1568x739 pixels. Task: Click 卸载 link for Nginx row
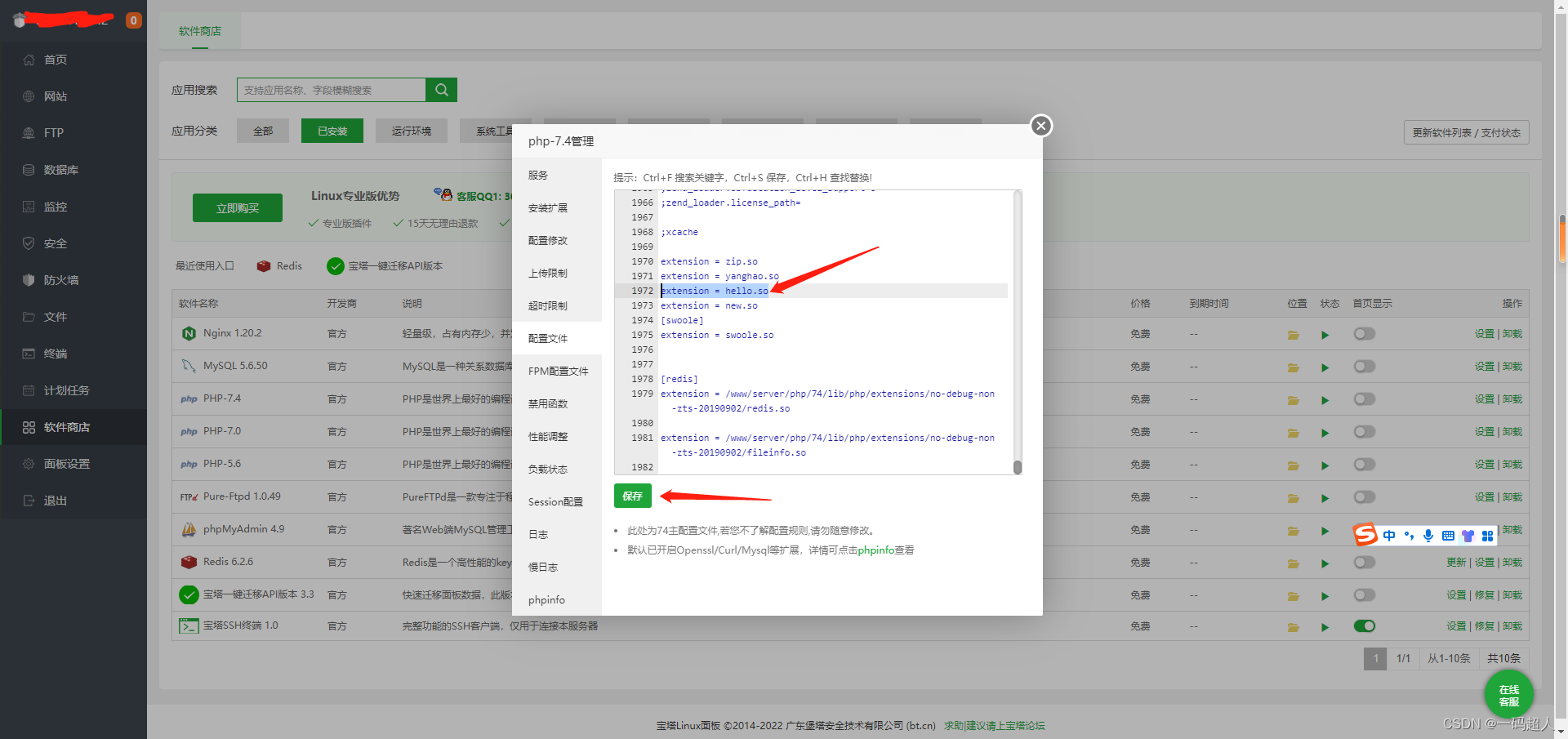point(1512,334)
